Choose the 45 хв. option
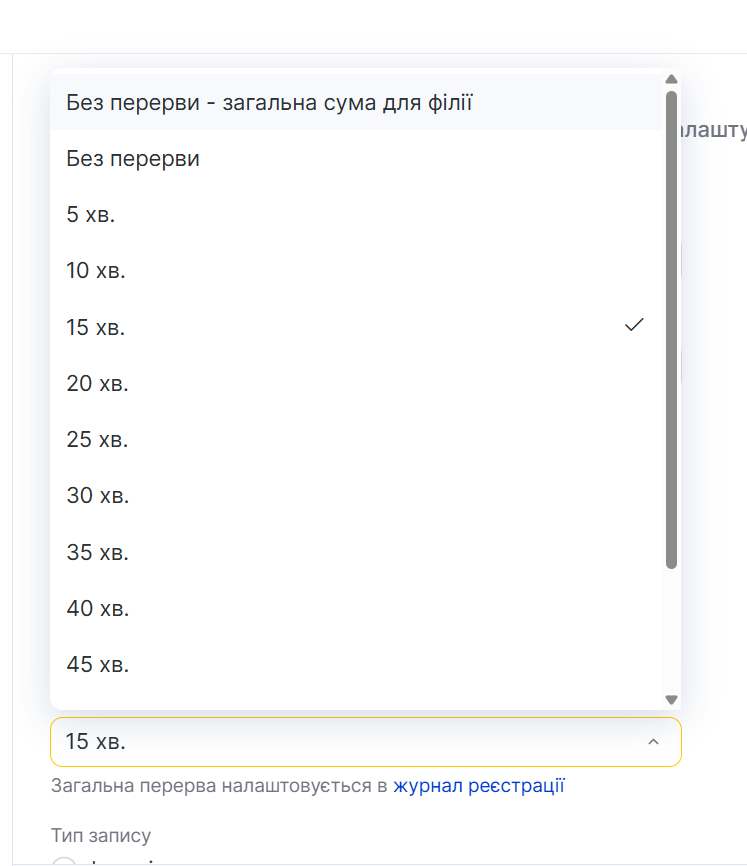 [97, 664]
